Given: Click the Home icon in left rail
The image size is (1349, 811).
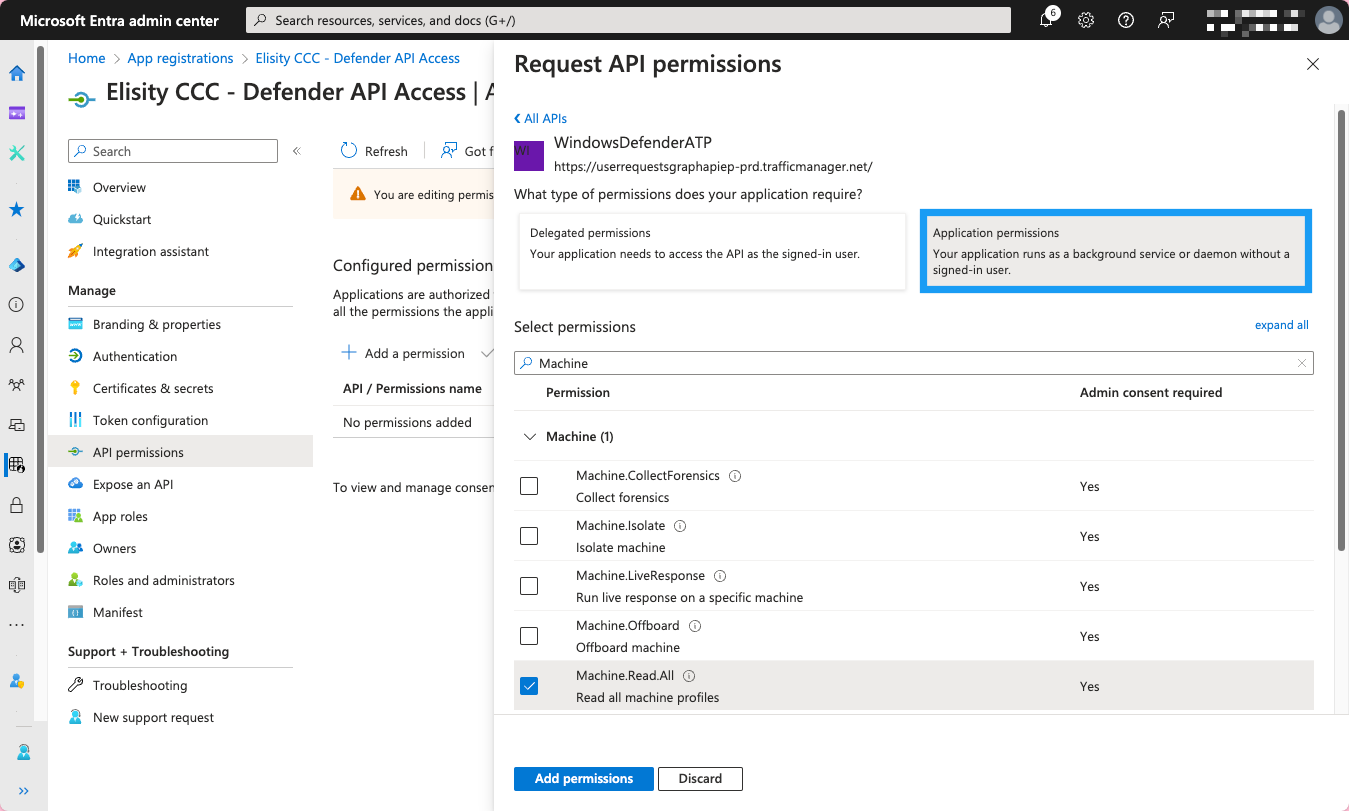Looking at the screenshot, I should coord(17,73).
